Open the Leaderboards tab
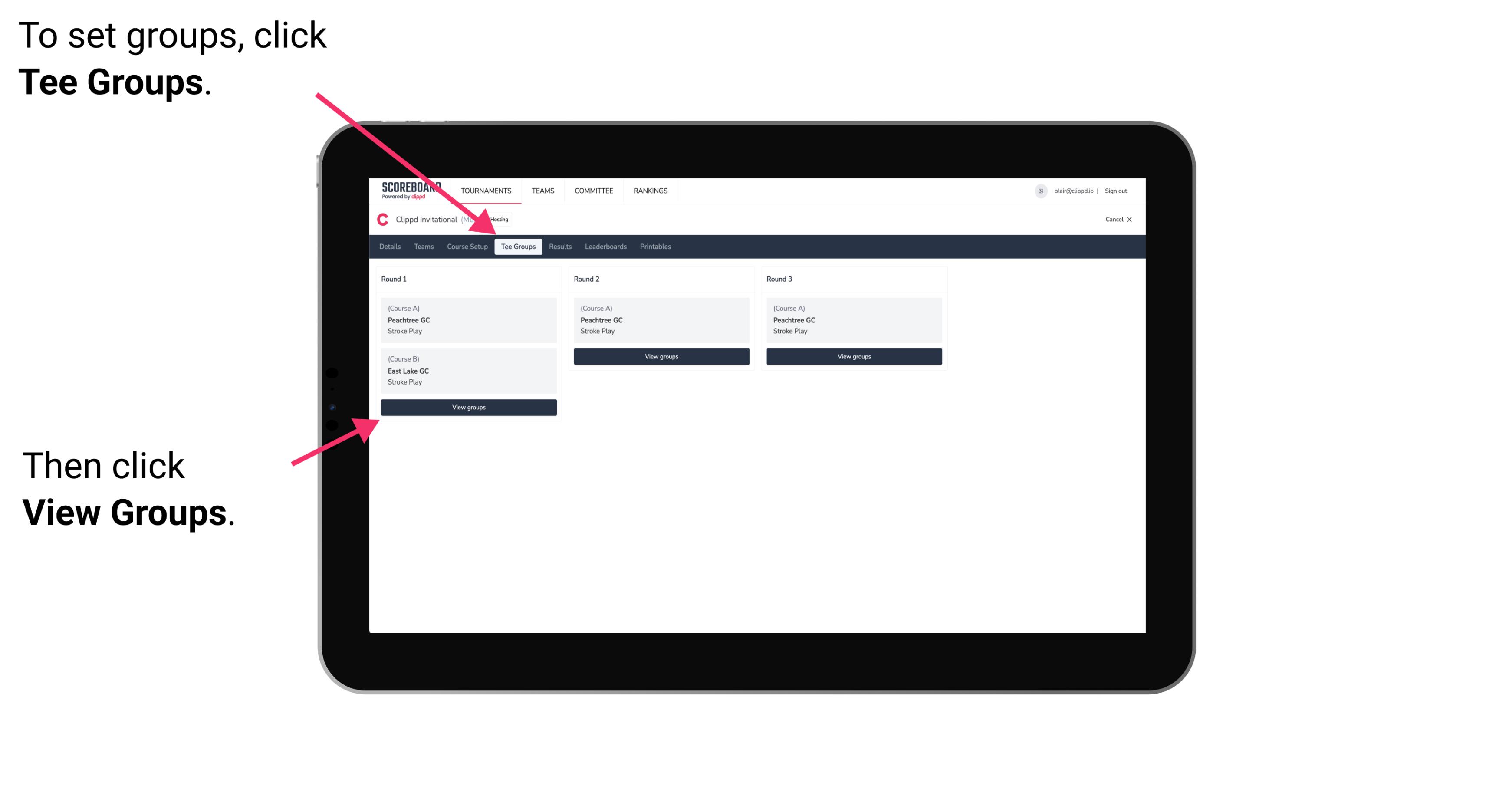Image resolution: width=1509 pixels, height=812 pixels. [604, 246]
